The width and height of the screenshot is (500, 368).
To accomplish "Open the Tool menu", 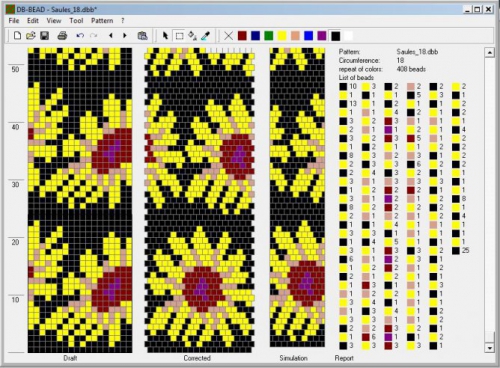I will click(x=76, y=21).
